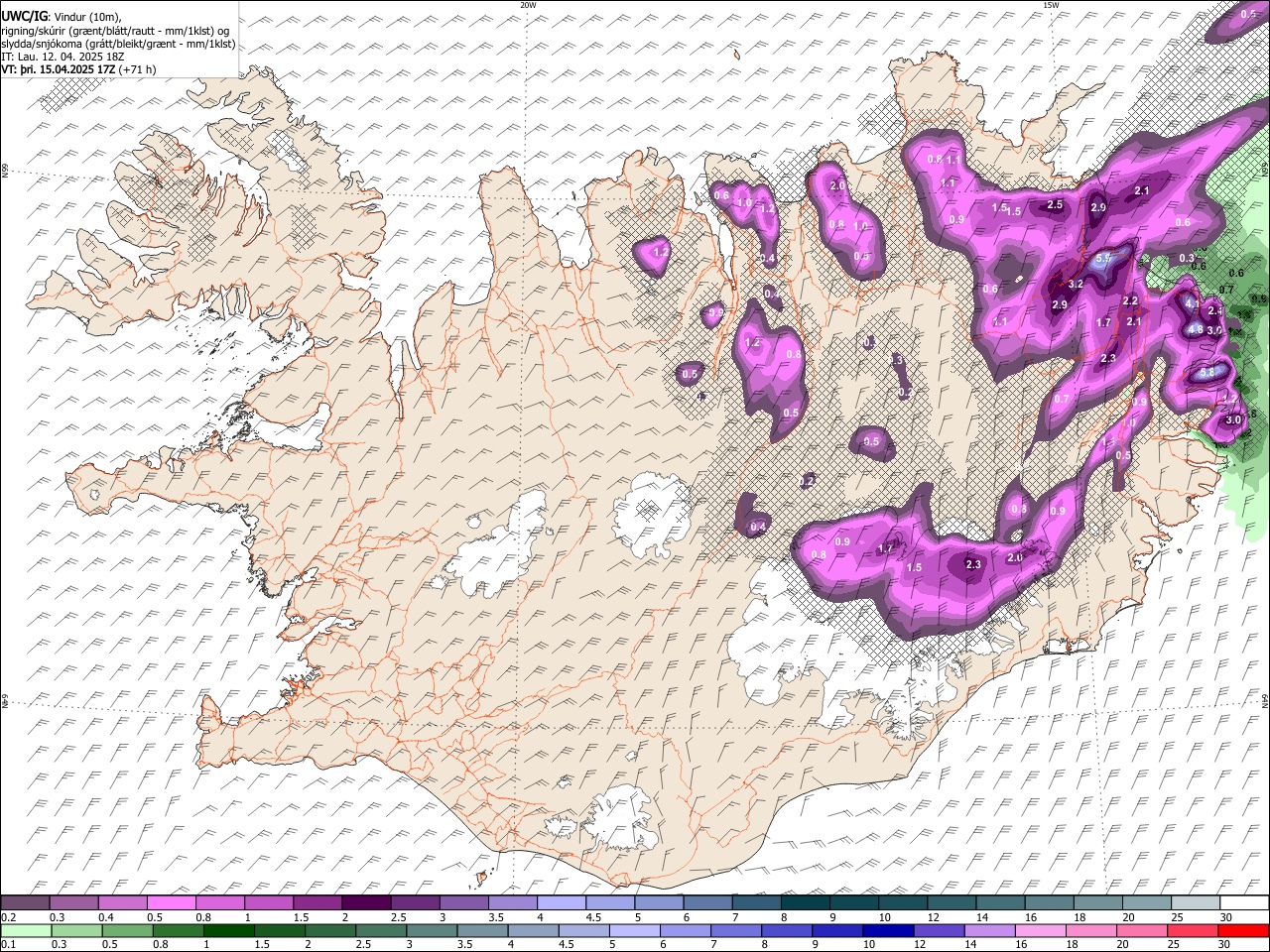This screenshot has width=1270, height=952.
Task: Pick the white top-row swatch at 30
Action: [x=1243, y=903]
